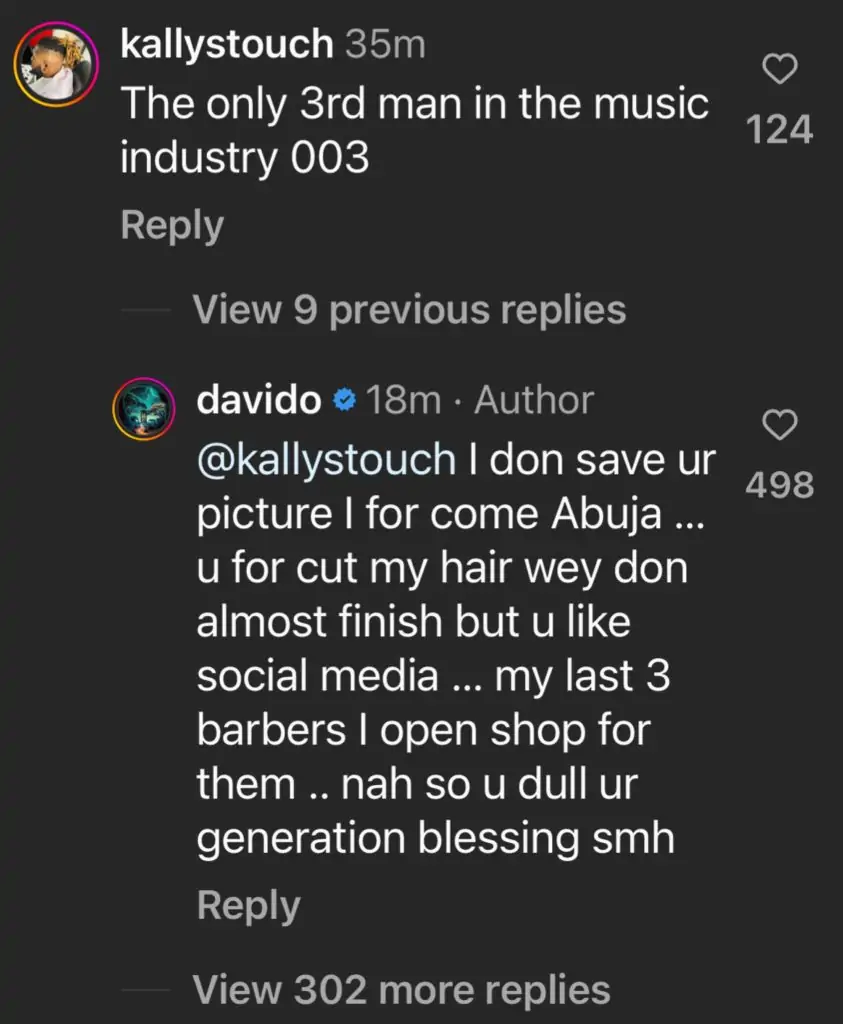The height and width of the screenshot is (1024, 843).
Task: Click the 18m timestamp on davido's reply
Action: pos(404,401)
